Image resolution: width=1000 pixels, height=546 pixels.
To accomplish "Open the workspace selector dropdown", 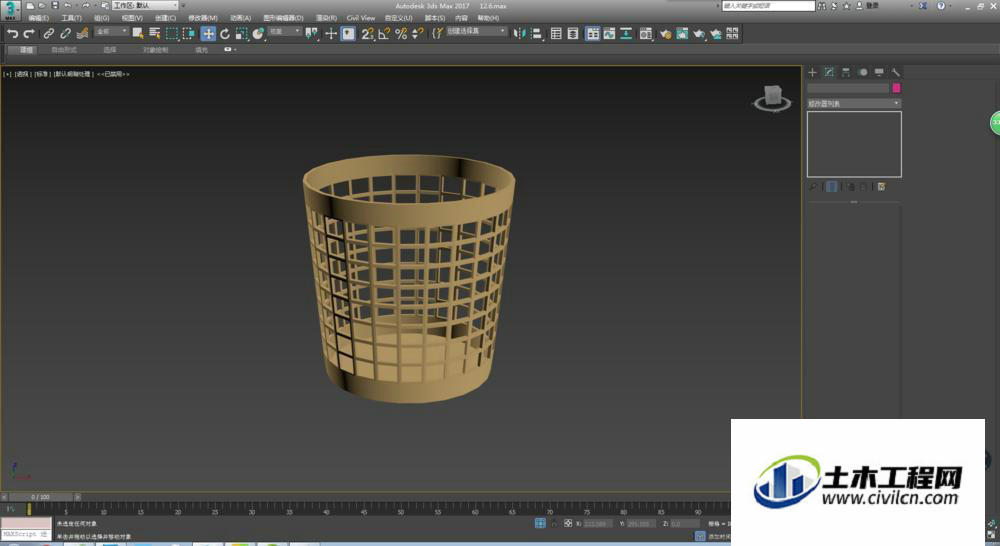I will 145,5.
